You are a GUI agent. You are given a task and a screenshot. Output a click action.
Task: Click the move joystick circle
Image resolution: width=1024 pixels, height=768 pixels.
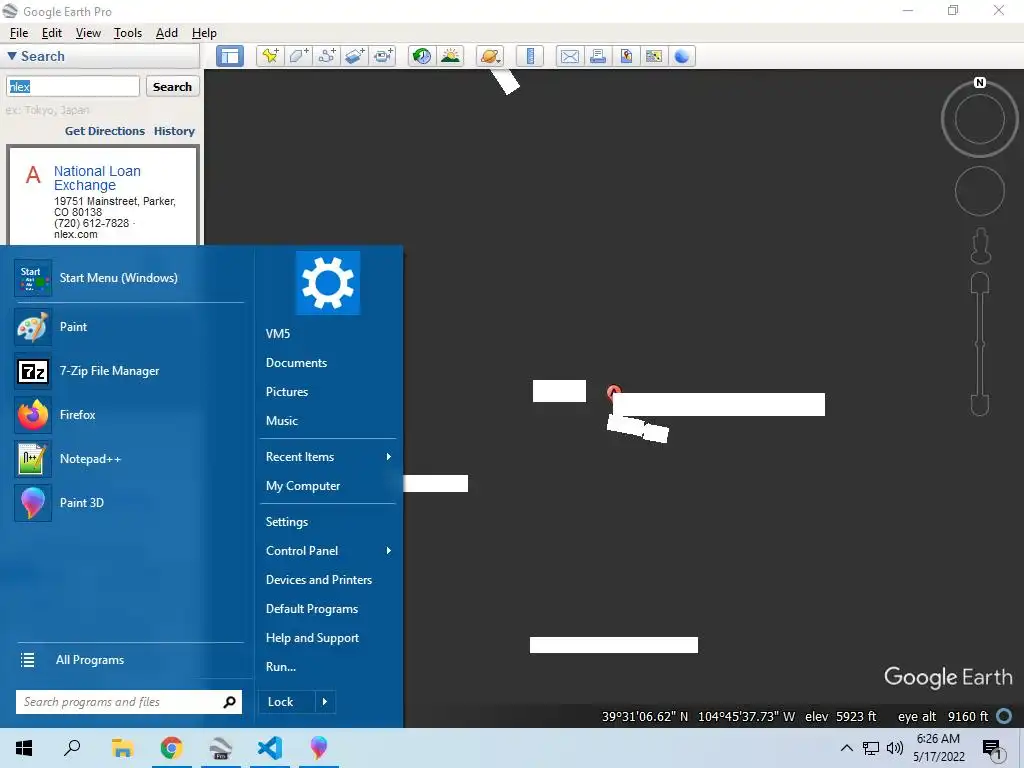pos(980,191)
